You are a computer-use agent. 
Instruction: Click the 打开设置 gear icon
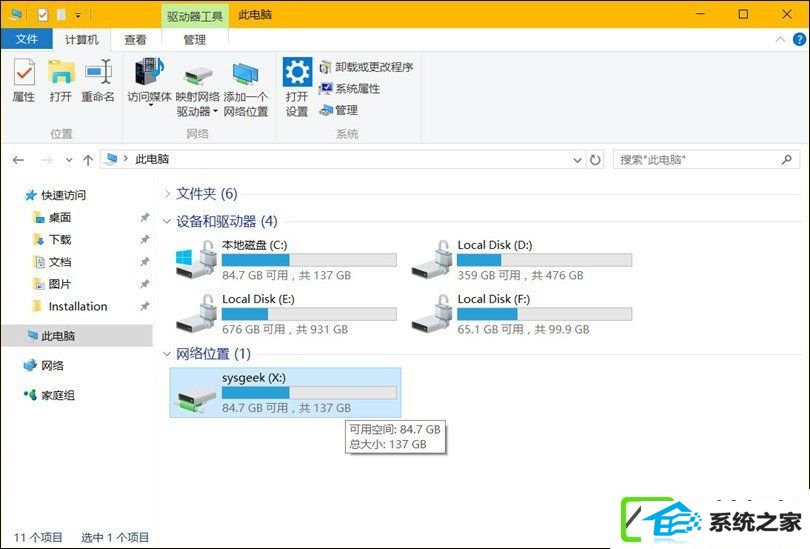[x=297, y=72]
